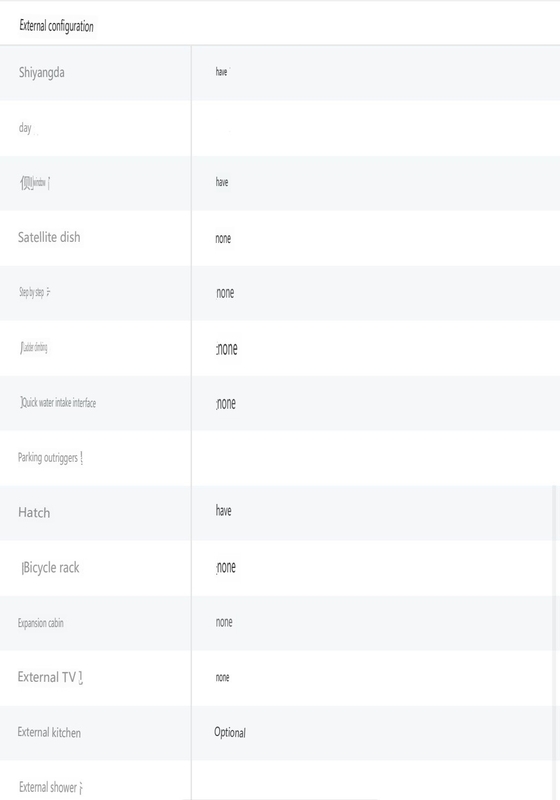This screenshot has width=560, height=800.
Task: Click the side window row label
Action: click(x=35, y=183)
